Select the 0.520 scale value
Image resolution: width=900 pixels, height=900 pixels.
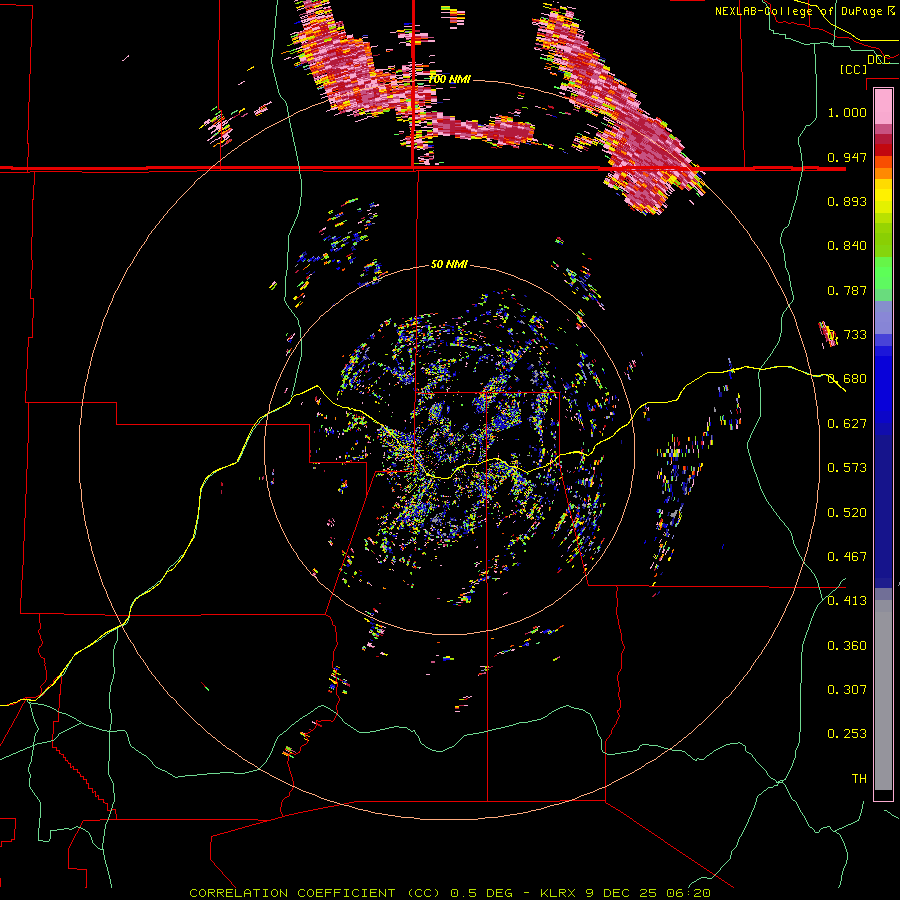847,513
